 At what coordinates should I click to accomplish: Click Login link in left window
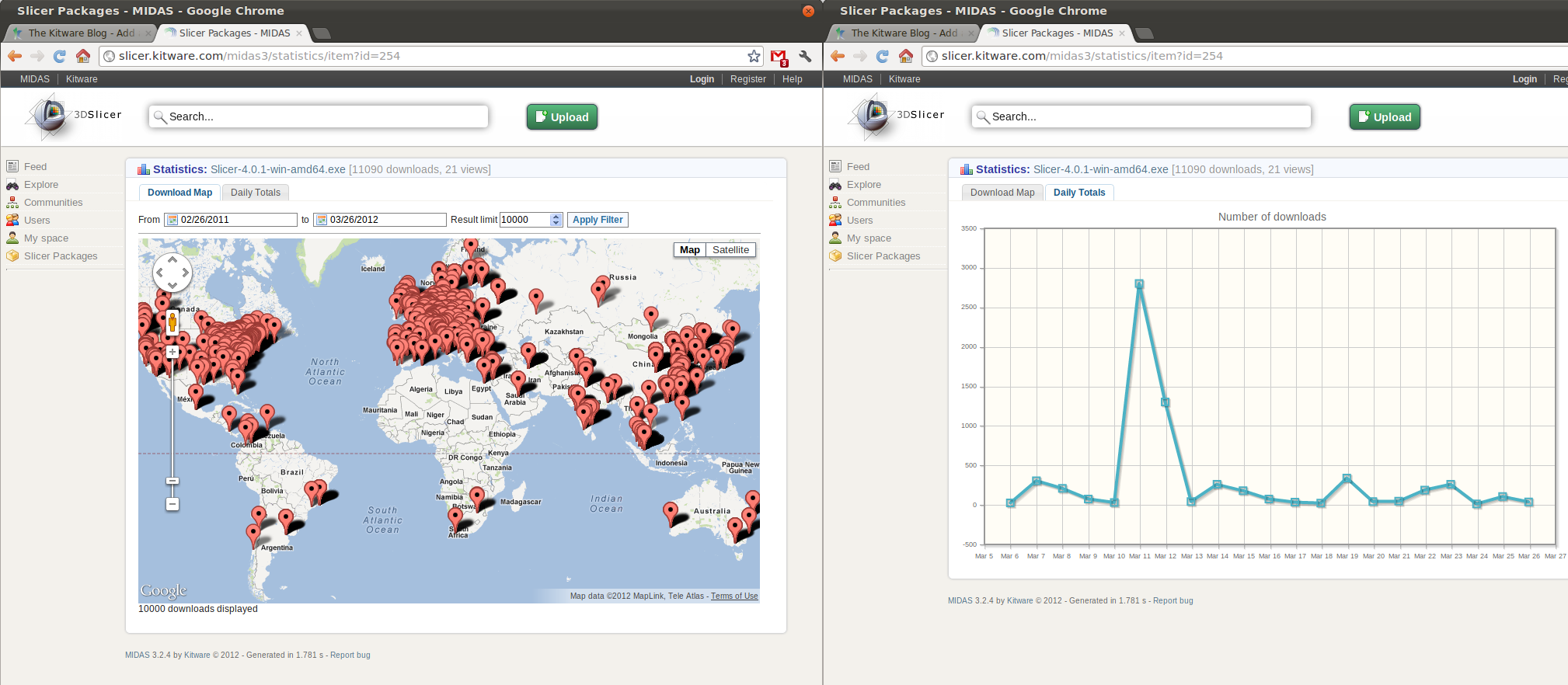[702, 79]
